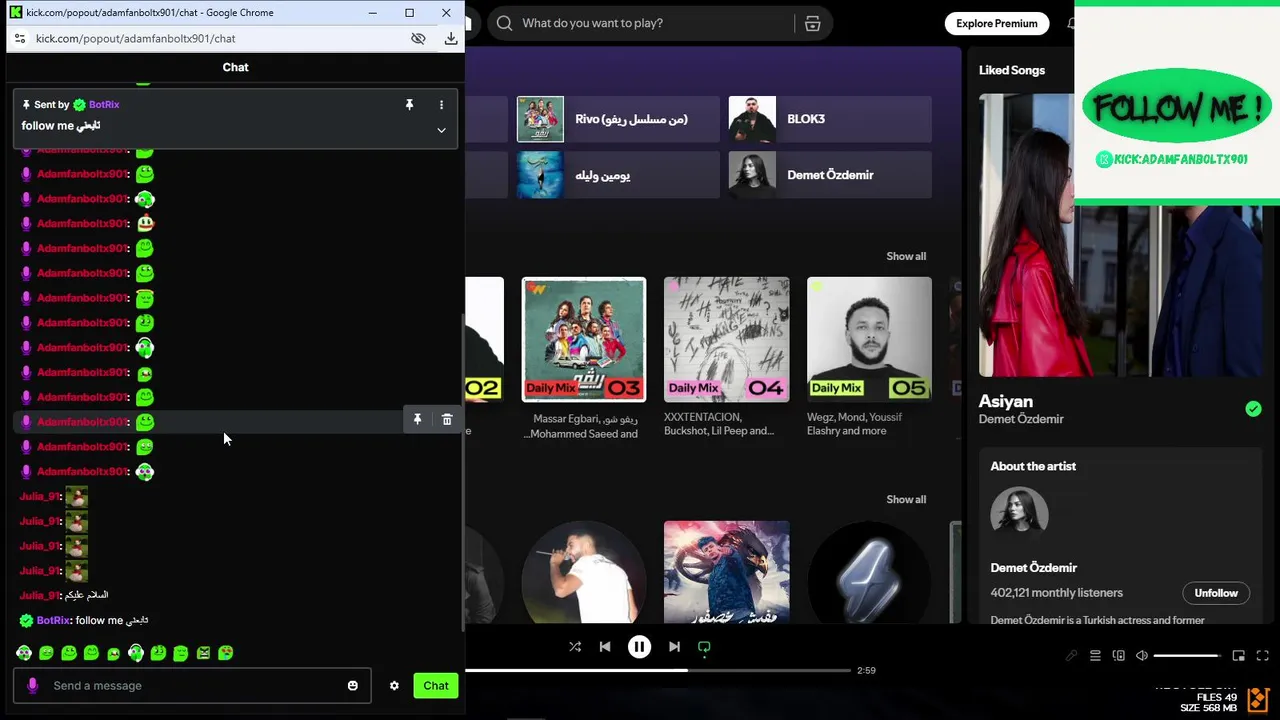This screenshot has width=1280, height=720.
Task: Open the BLOK3 shortcut card
Action: coord(830,119)
